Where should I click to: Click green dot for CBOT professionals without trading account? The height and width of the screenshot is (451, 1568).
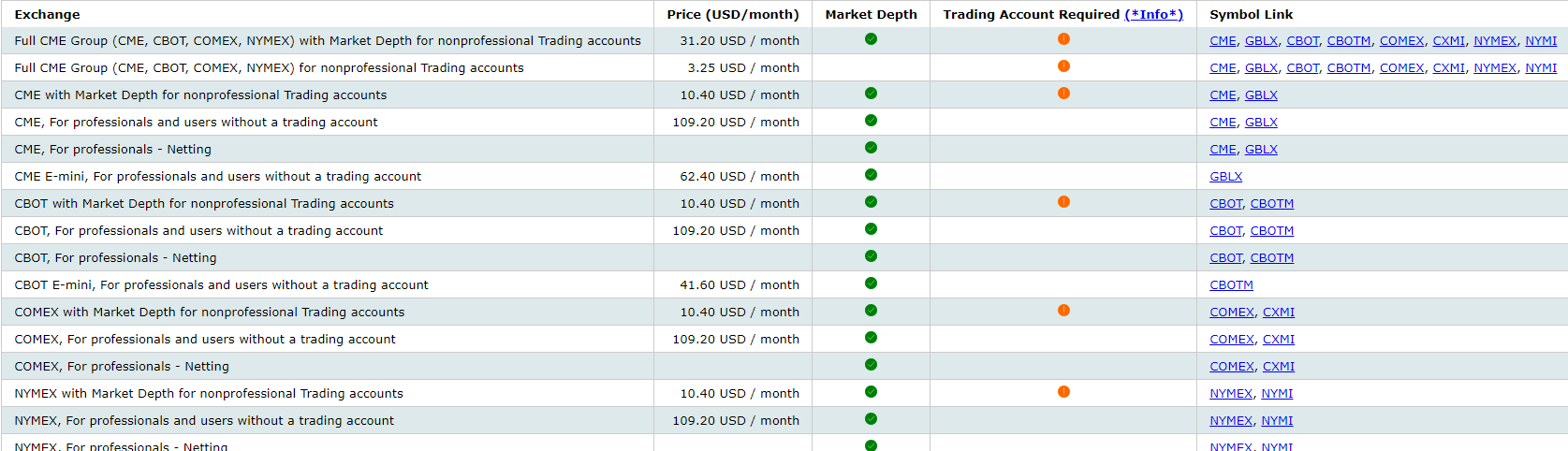(871, 229)
